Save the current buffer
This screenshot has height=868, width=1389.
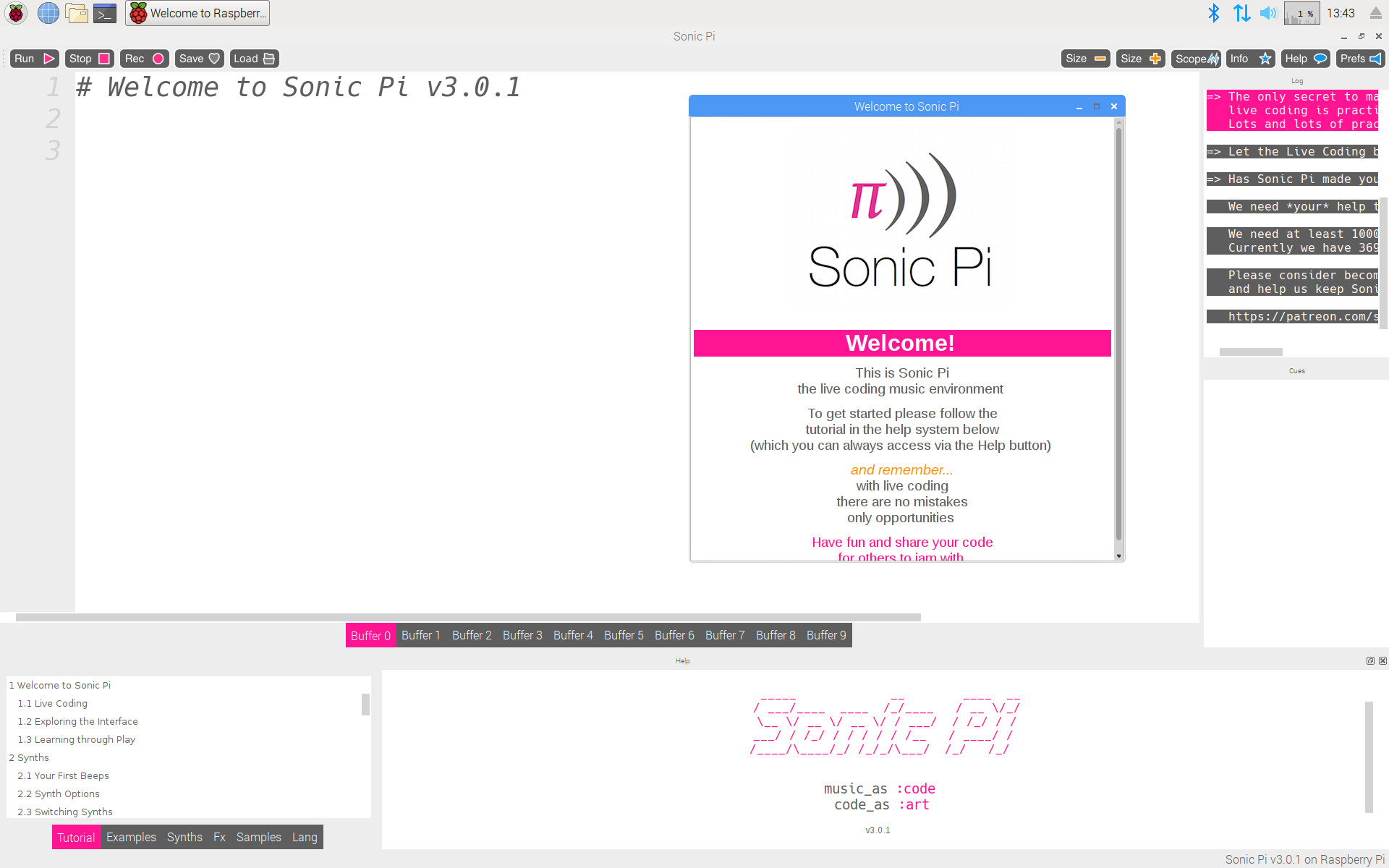pos(199,59)
